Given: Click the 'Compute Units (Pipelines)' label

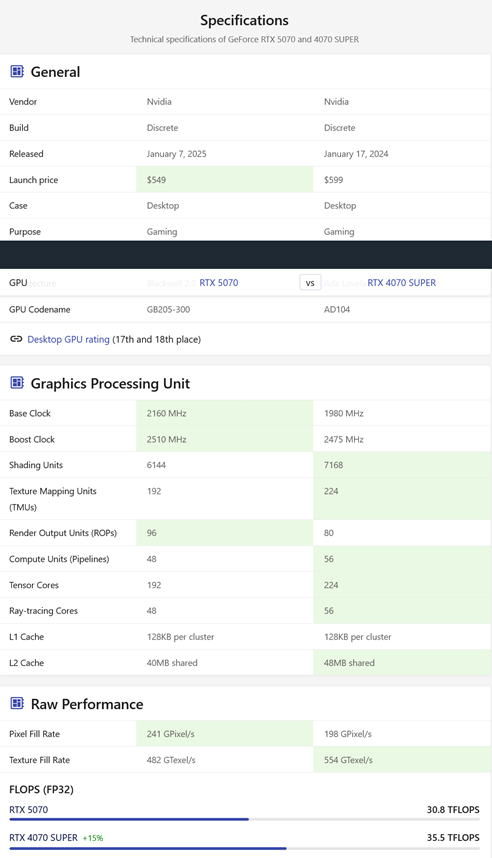Looking at the screenshot, I should [x=59, y=559].
